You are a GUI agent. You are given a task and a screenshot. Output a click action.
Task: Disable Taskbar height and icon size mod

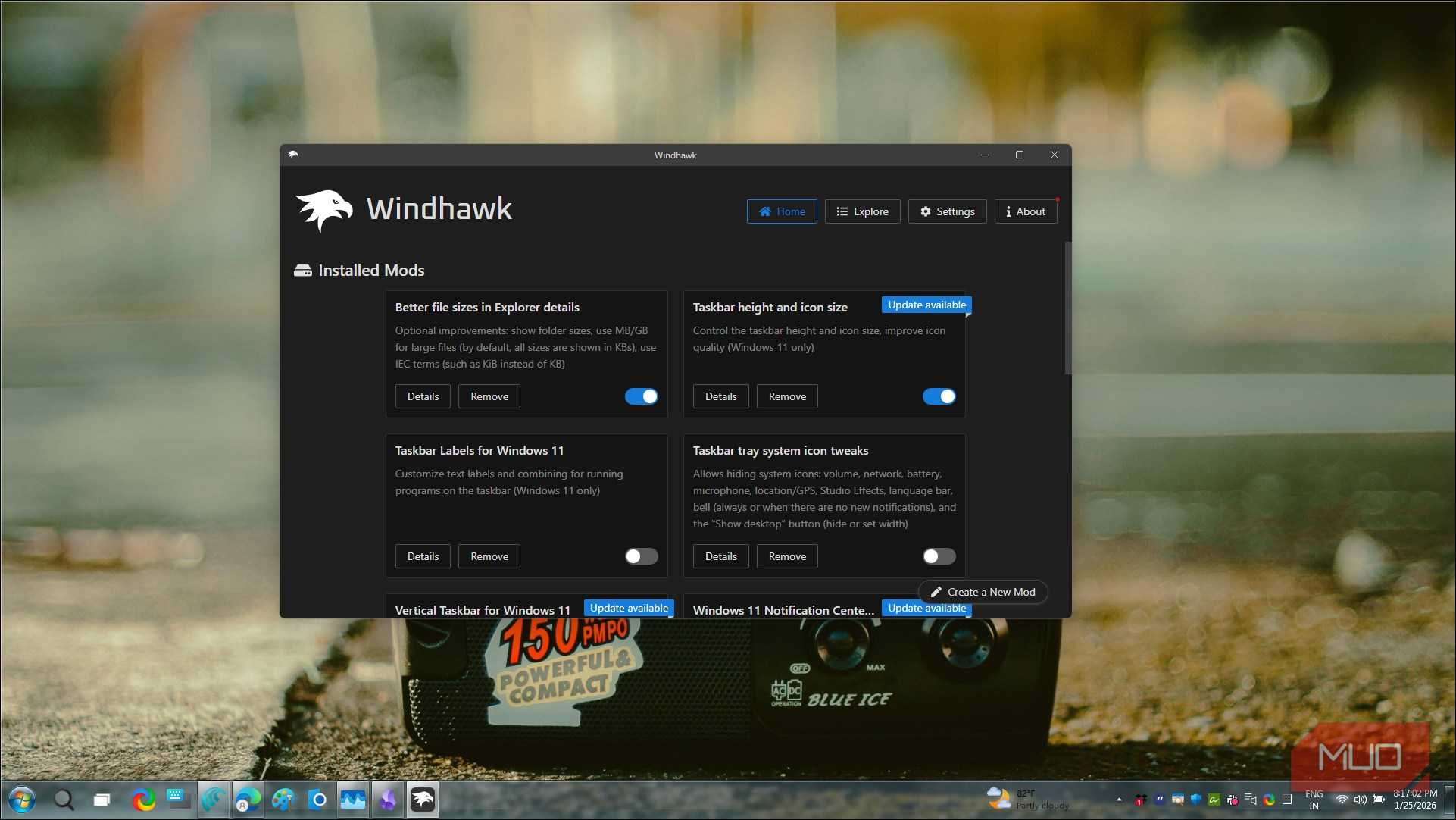(939, 396)
